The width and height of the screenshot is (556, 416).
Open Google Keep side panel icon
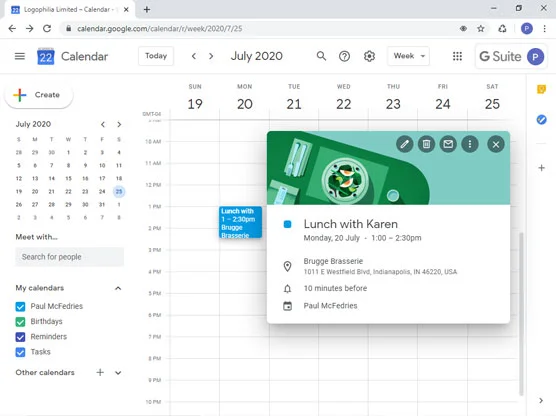tap(541, 89)
